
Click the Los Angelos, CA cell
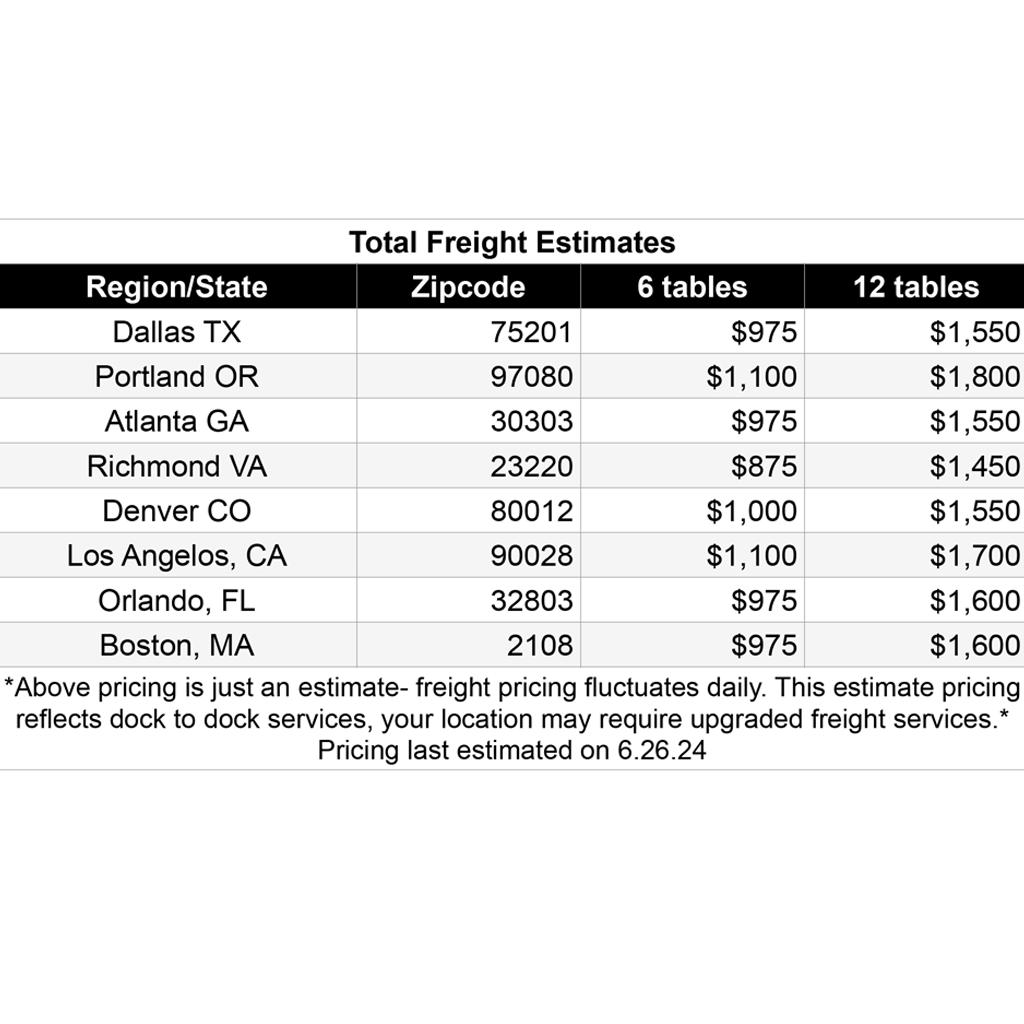pyautogui.click(x=177, y=556)
